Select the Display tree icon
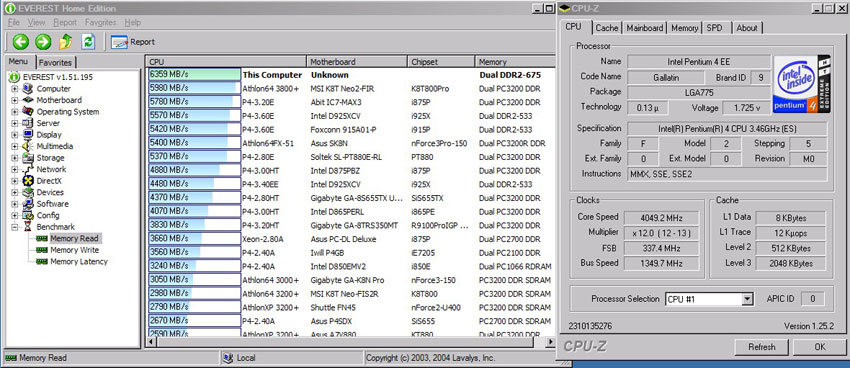850x368 pixels. pyautogui.click(x=27, y=134)
